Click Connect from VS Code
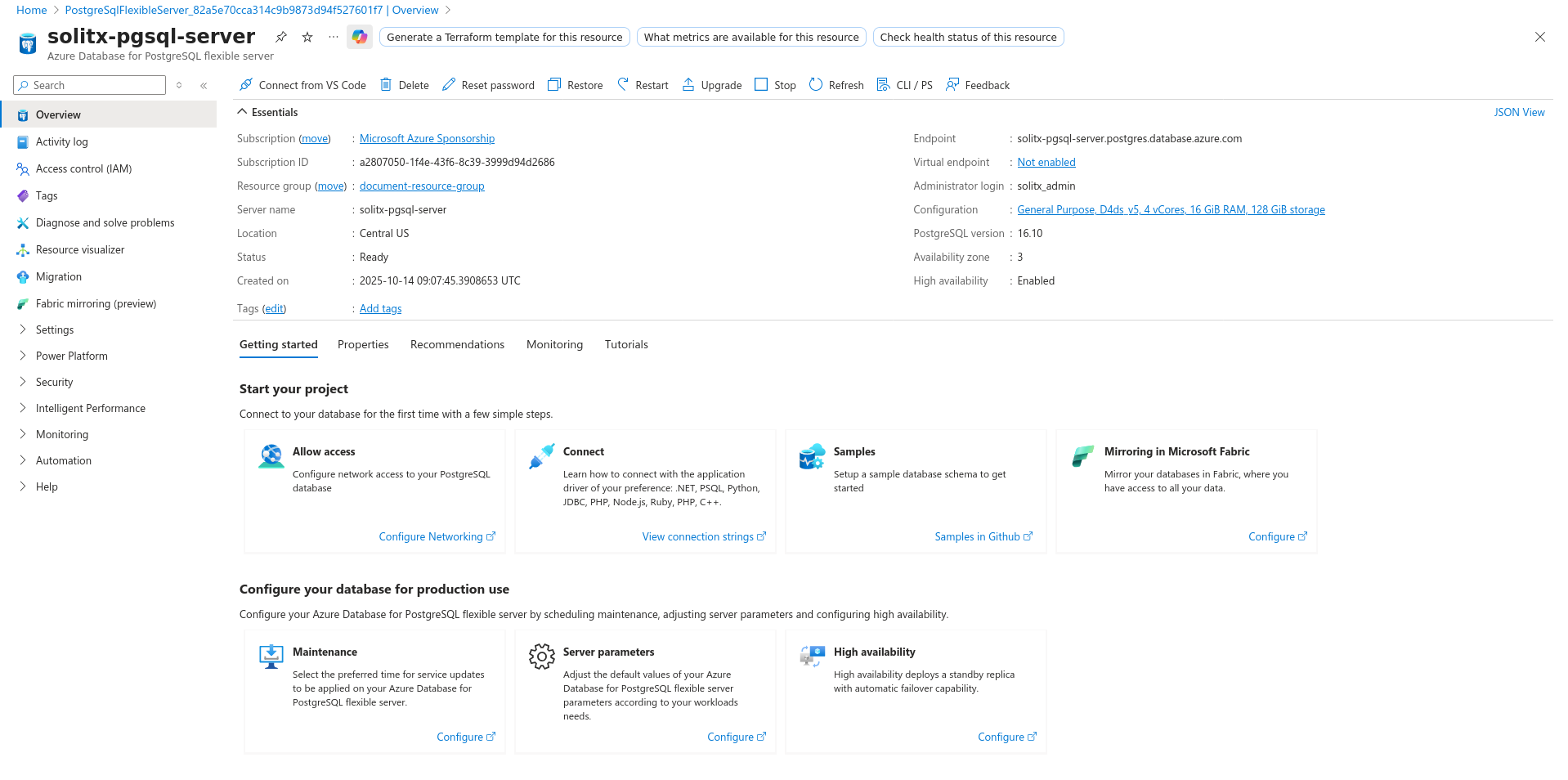 pos(302,85)
